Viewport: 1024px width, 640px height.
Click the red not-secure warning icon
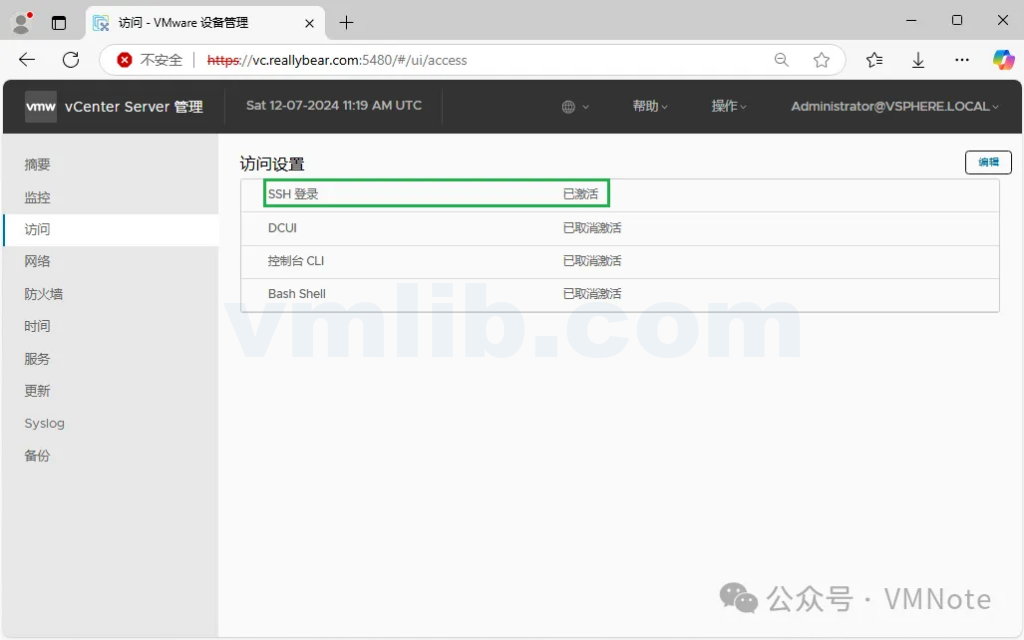[125, 60]
